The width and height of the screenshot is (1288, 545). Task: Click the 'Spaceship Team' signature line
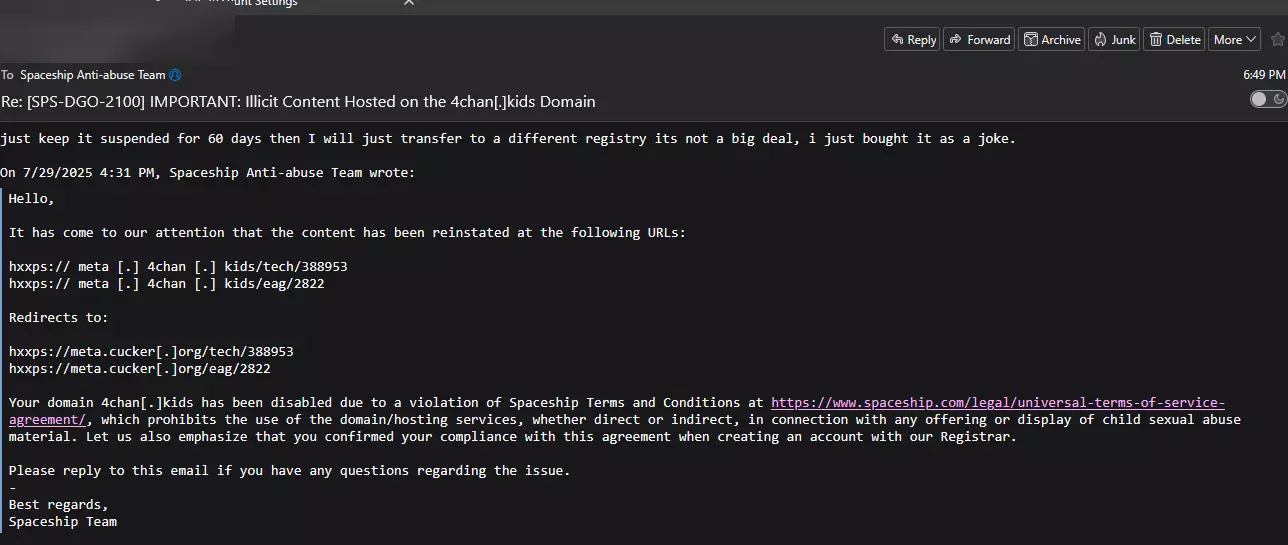(x=63, y=521)
